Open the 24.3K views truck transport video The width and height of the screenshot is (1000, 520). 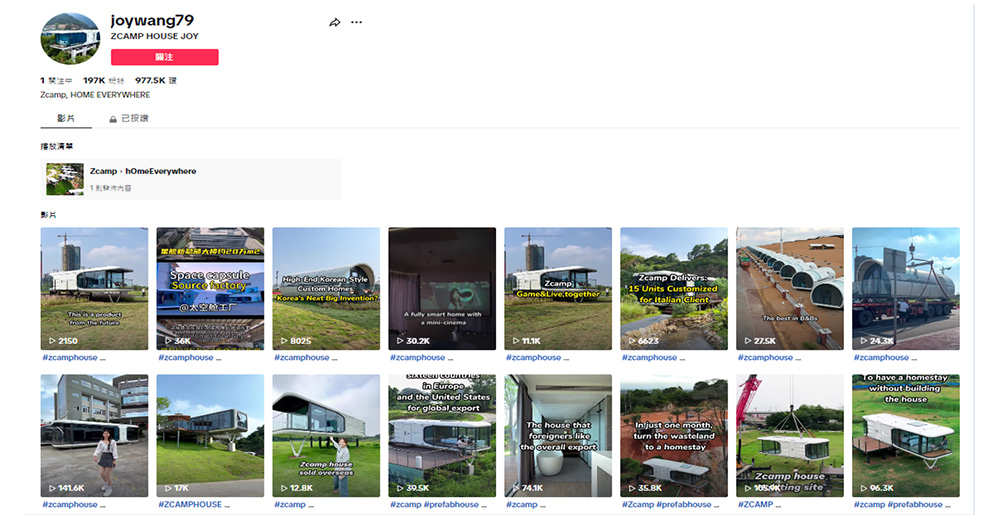906,288
